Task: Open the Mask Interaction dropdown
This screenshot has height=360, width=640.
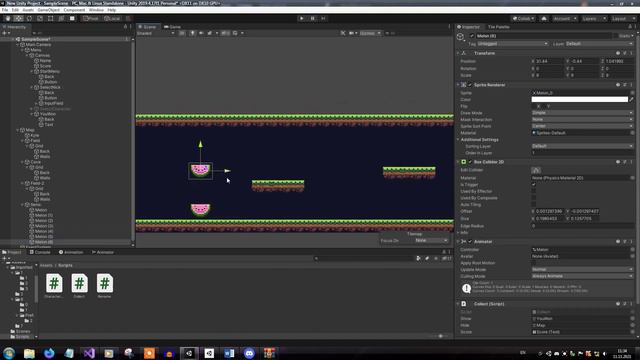Action: (x=582, y=120)
